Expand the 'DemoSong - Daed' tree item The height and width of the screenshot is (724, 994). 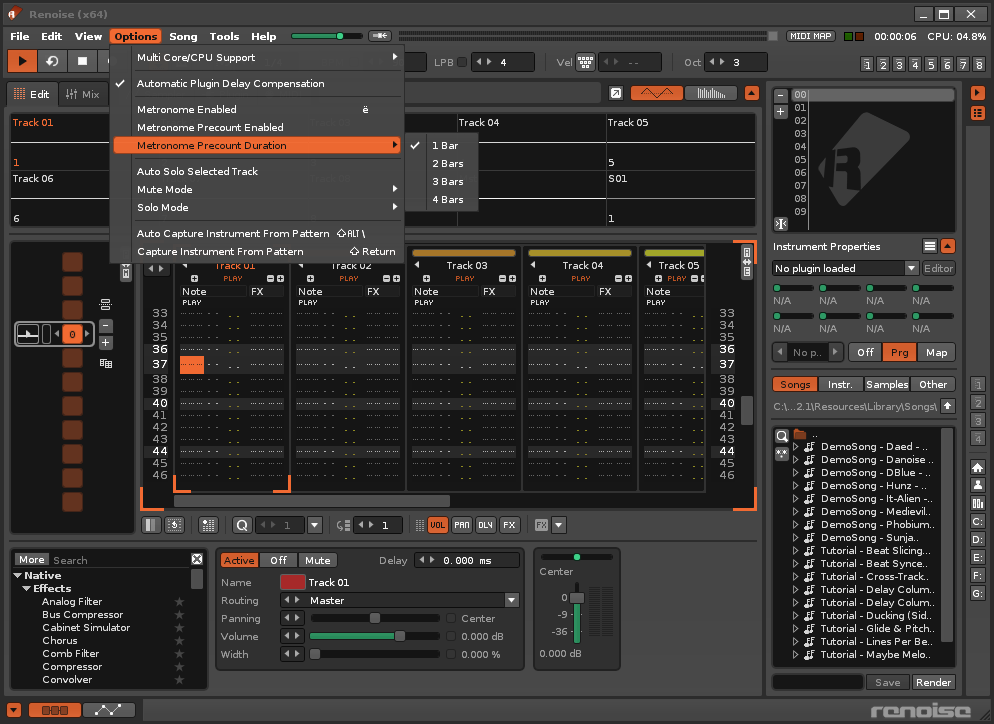coord(796,447)
